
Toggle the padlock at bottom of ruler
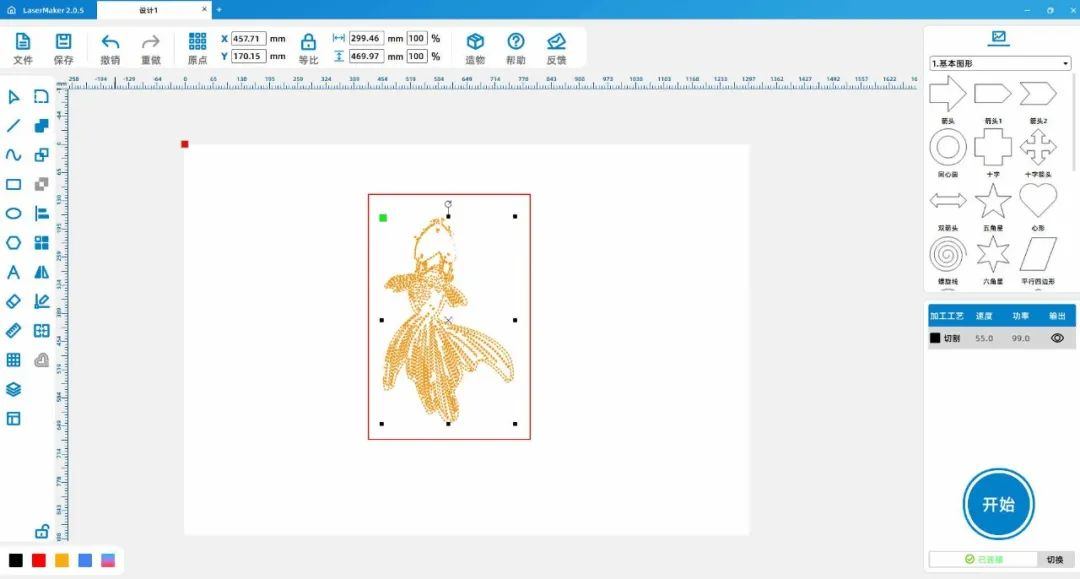point(42,531)
